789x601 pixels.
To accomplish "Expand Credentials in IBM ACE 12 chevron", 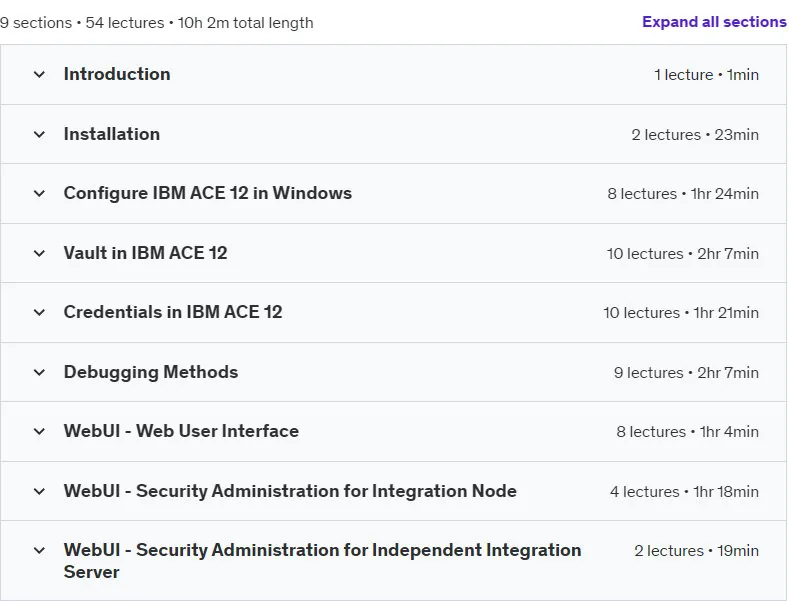I will click(x=39, y=312).
